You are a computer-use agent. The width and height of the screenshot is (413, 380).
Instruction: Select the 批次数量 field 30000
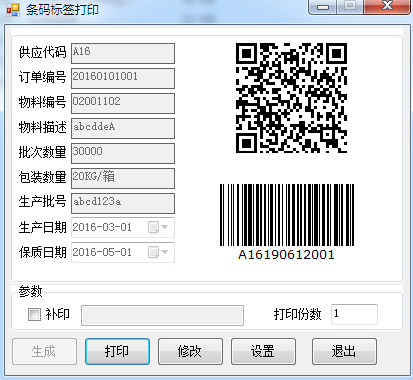(123, 153)
